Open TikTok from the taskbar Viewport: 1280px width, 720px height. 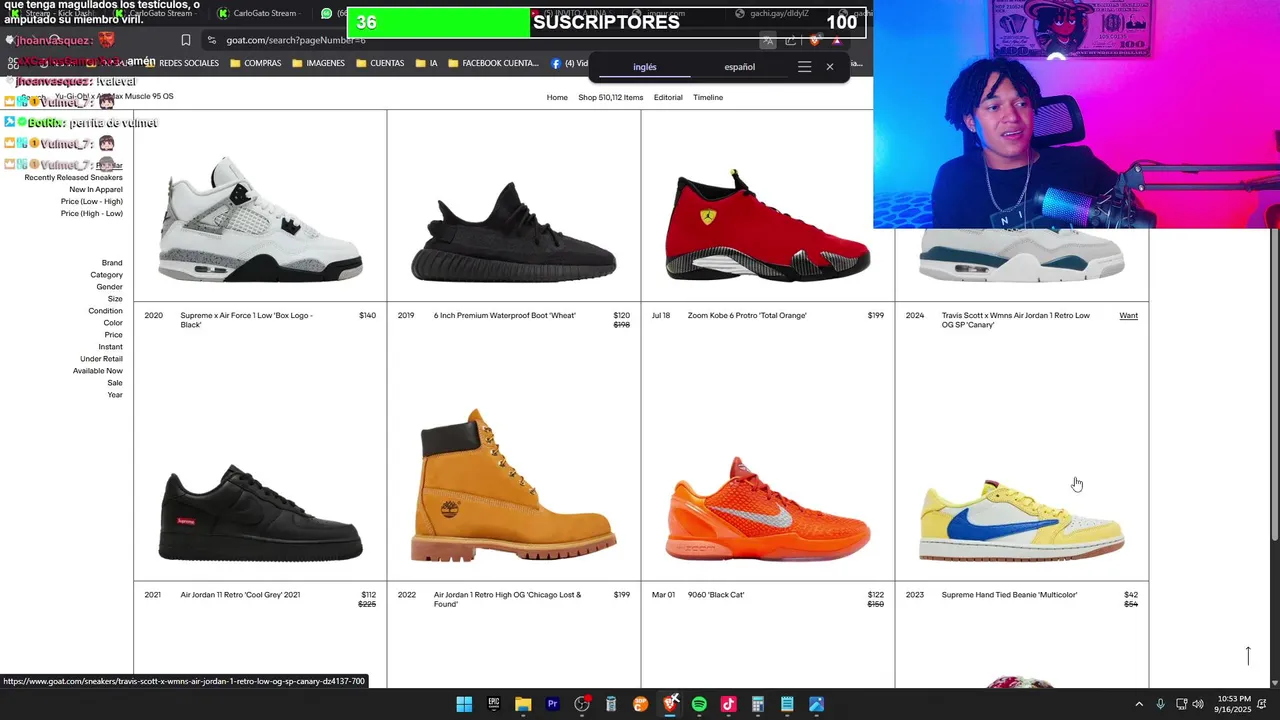728,704
